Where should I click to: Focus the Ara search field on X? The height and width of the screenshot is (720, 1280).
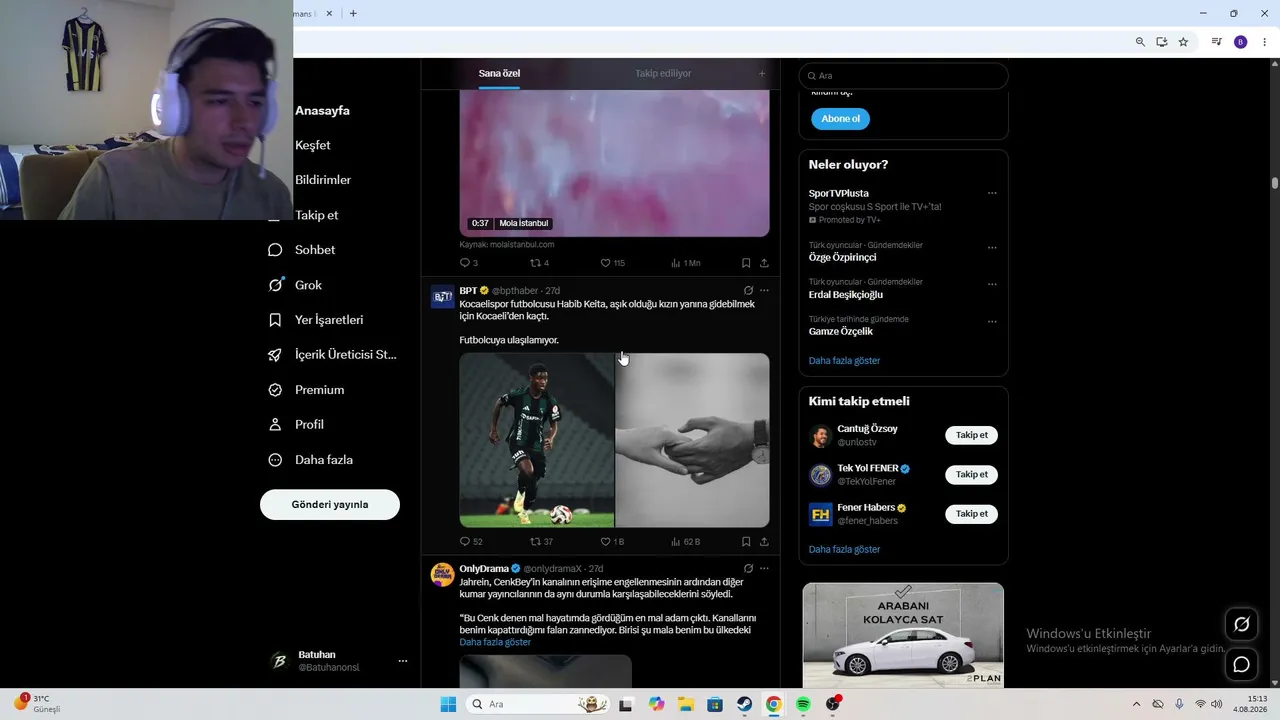click(x=903, y=76)
